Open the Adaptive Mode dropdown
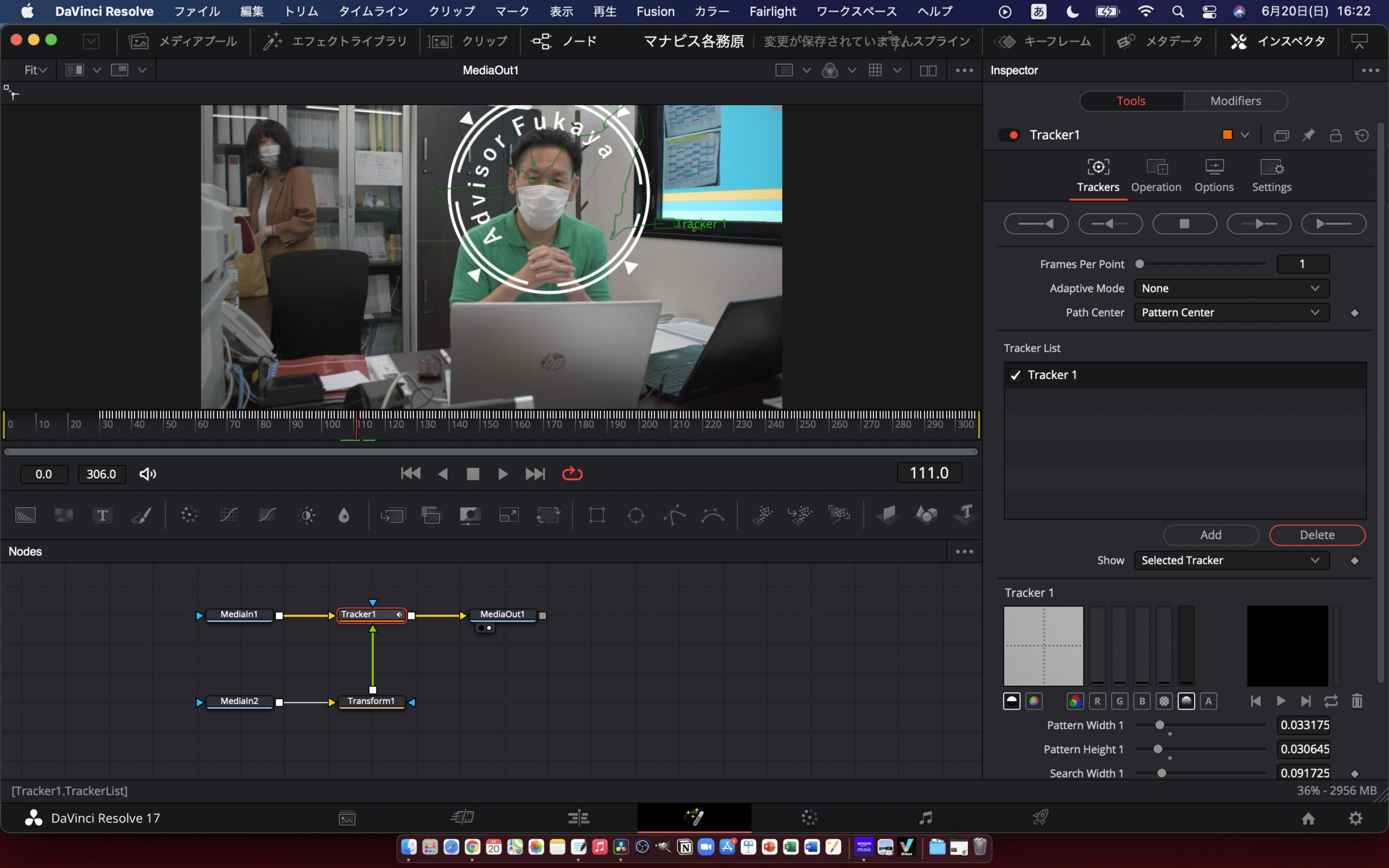This screenshot has height=868, width=1389. tap(1231, 288)
